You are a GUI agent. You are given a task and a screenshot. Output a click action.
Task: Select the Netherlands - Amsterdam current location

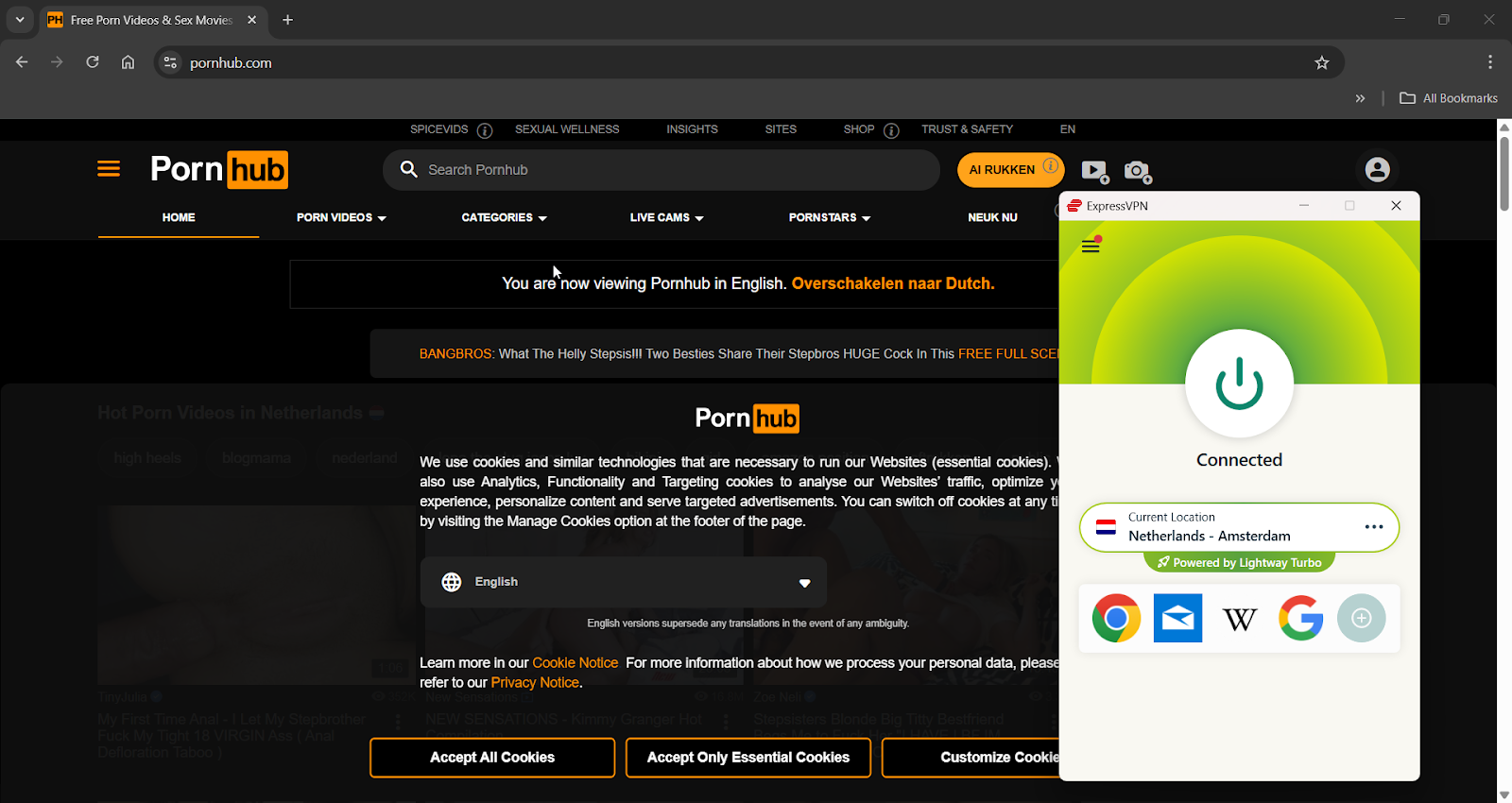(x=1239, y=527)
